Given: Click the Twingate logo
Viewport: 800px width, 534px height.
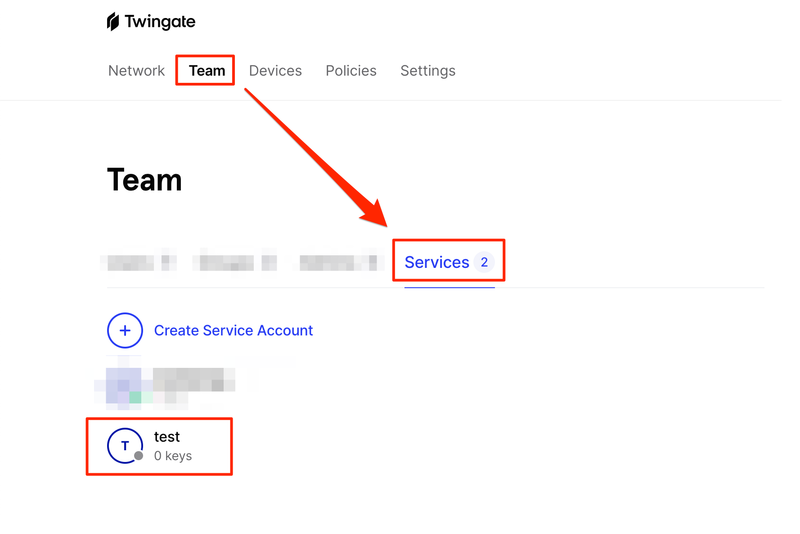Looking at the screenshot, I should coord(151,21).
